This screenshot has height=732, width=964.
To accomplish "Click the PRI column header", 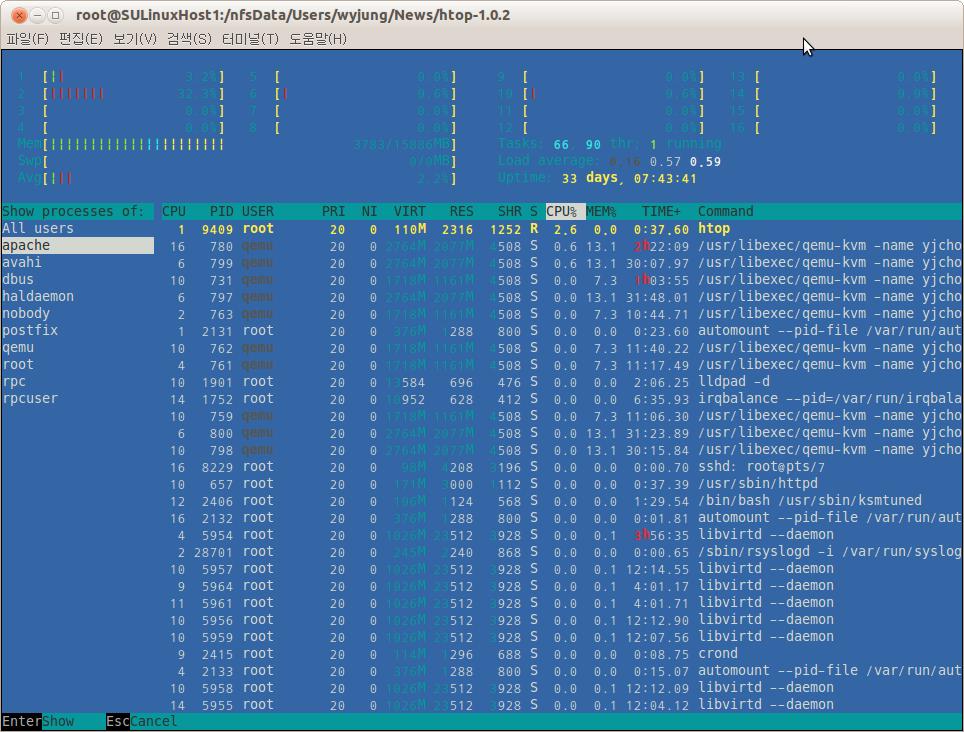I will 333,211.
